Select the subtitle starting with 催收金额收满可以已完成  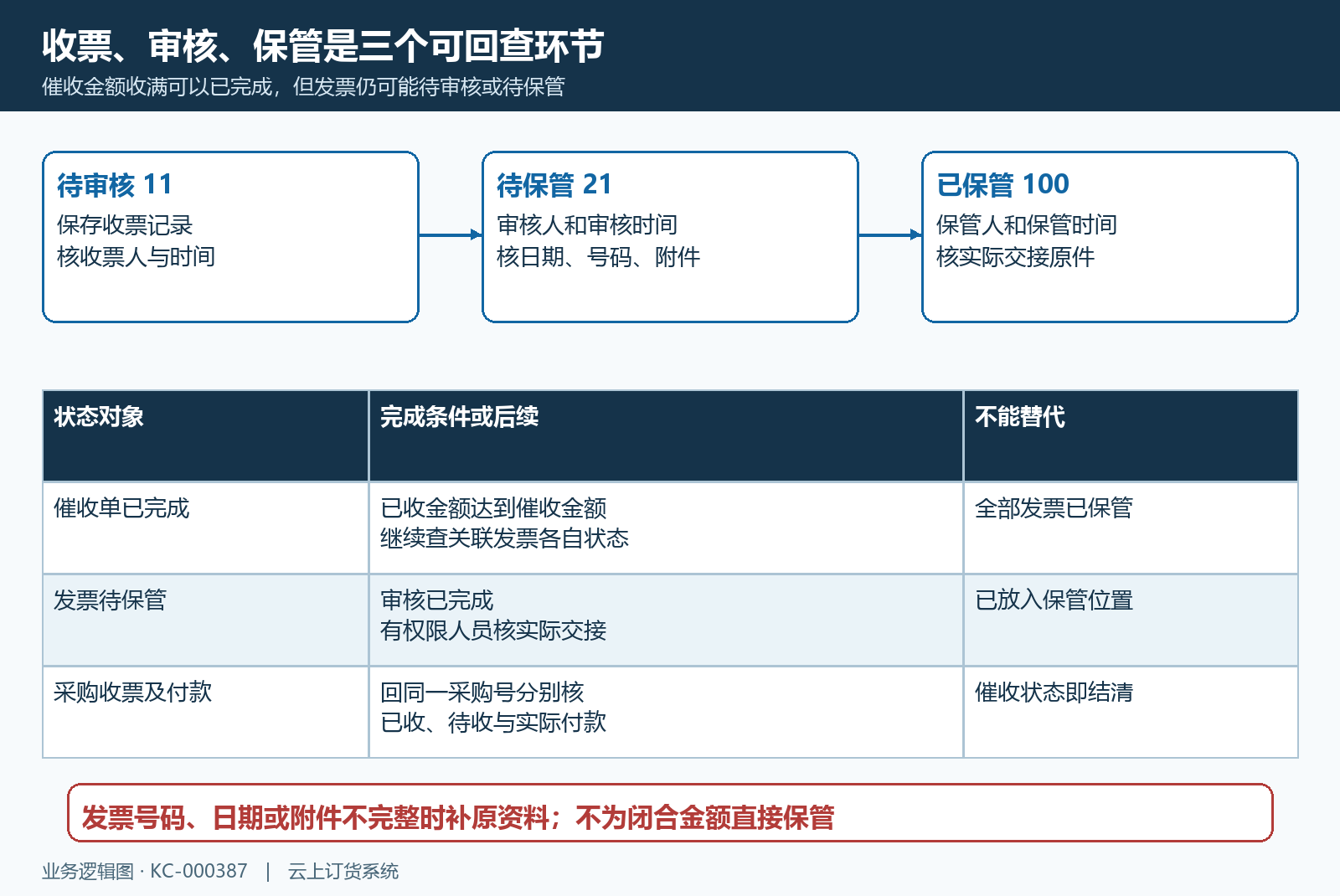pos(303,87)
